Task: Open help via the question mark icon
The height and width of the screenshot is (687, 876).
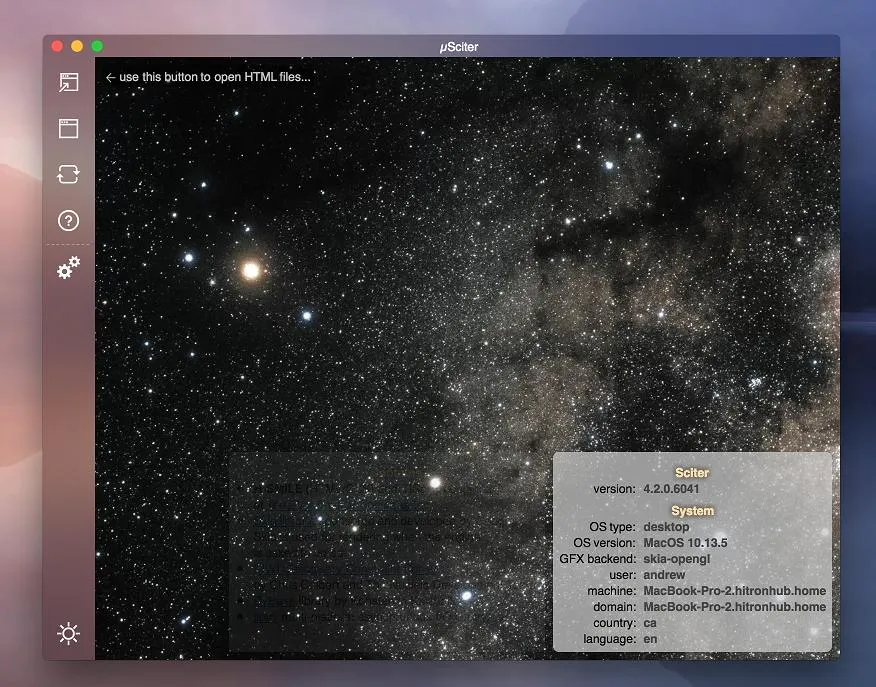Action: click(x=69, y=221)
